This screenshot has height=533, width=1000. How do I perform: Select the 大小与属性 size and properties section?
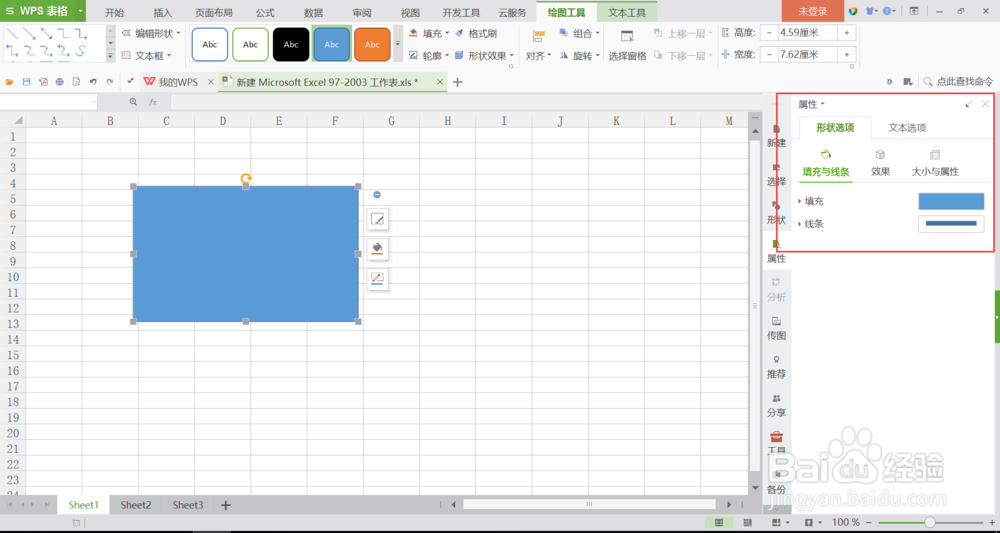(x=935, y=163)
